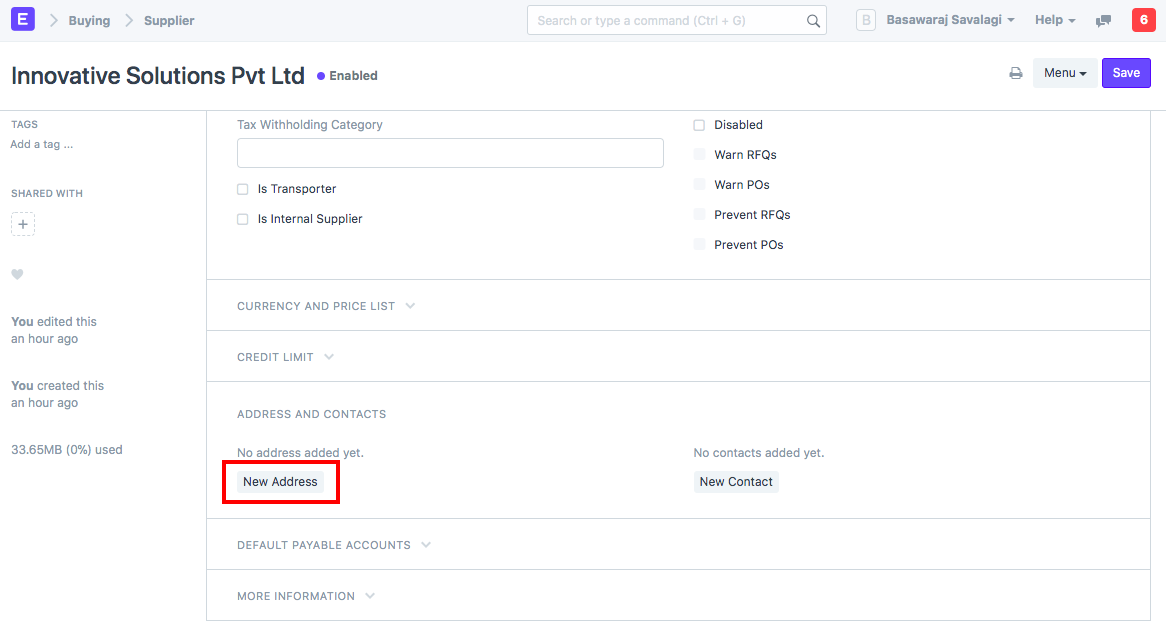Open the notifications badge showing 6

1142,20
